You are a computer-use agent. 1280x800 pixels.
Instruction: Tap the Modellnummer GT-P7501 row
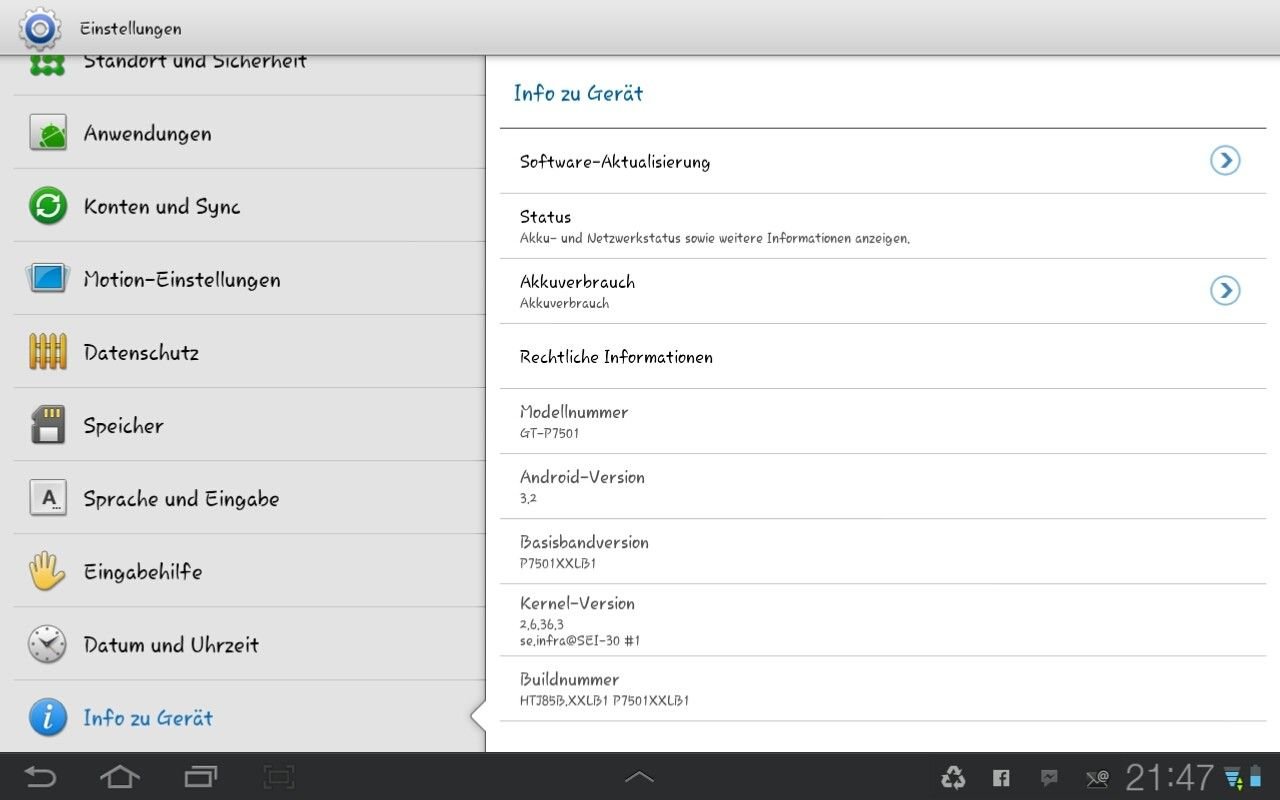[883, 421]
